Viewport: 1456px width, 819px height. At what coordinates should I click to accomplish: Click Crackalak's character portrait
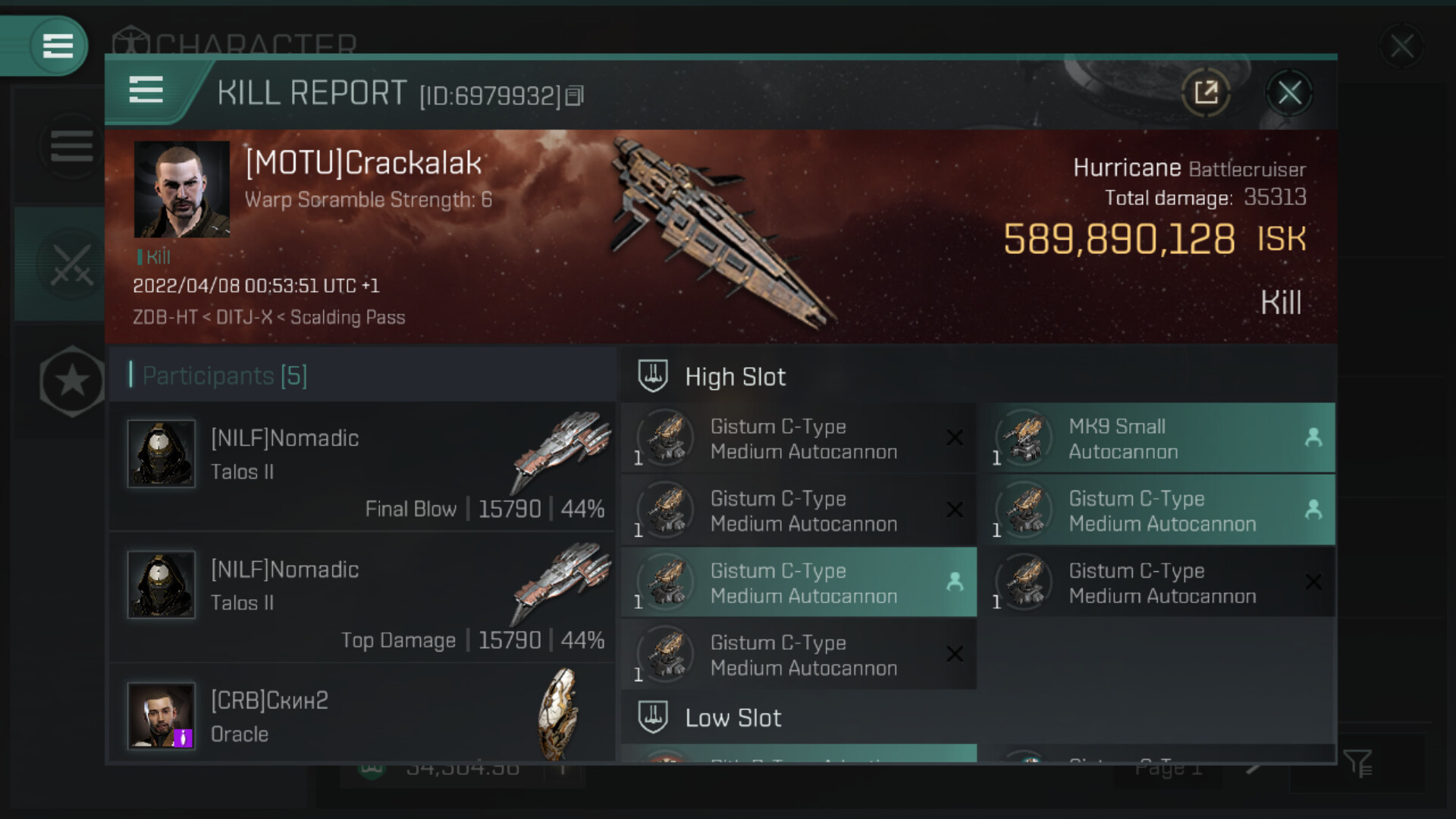pos(182,190)
